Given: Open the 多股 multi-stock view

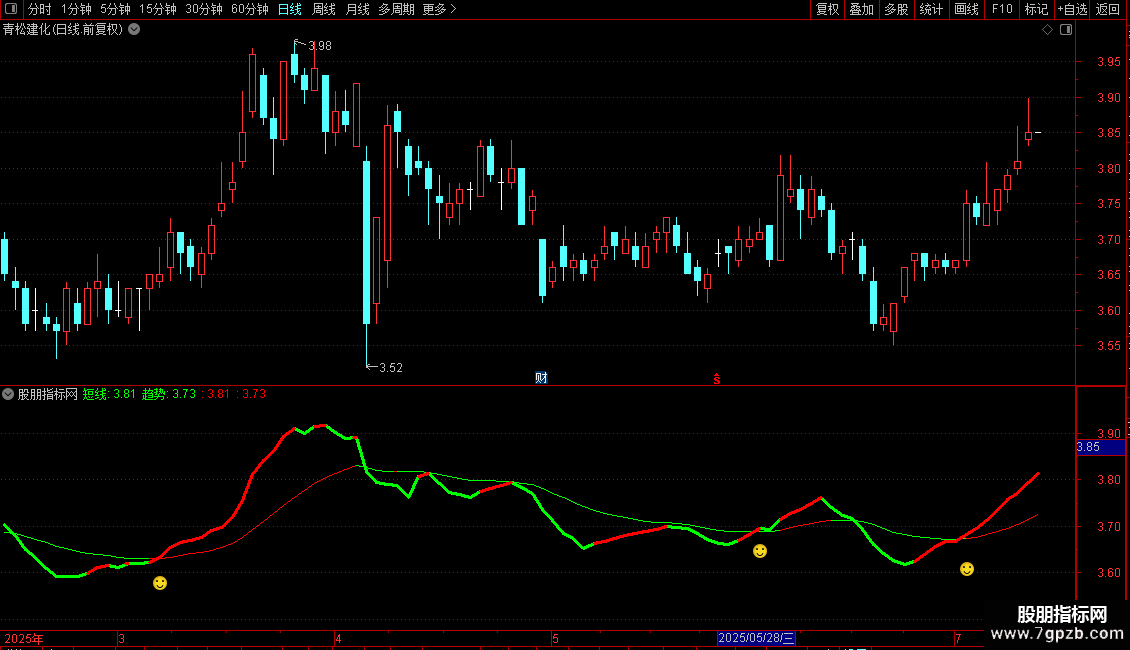Looking at the screenshot, I should coord(896,9).
